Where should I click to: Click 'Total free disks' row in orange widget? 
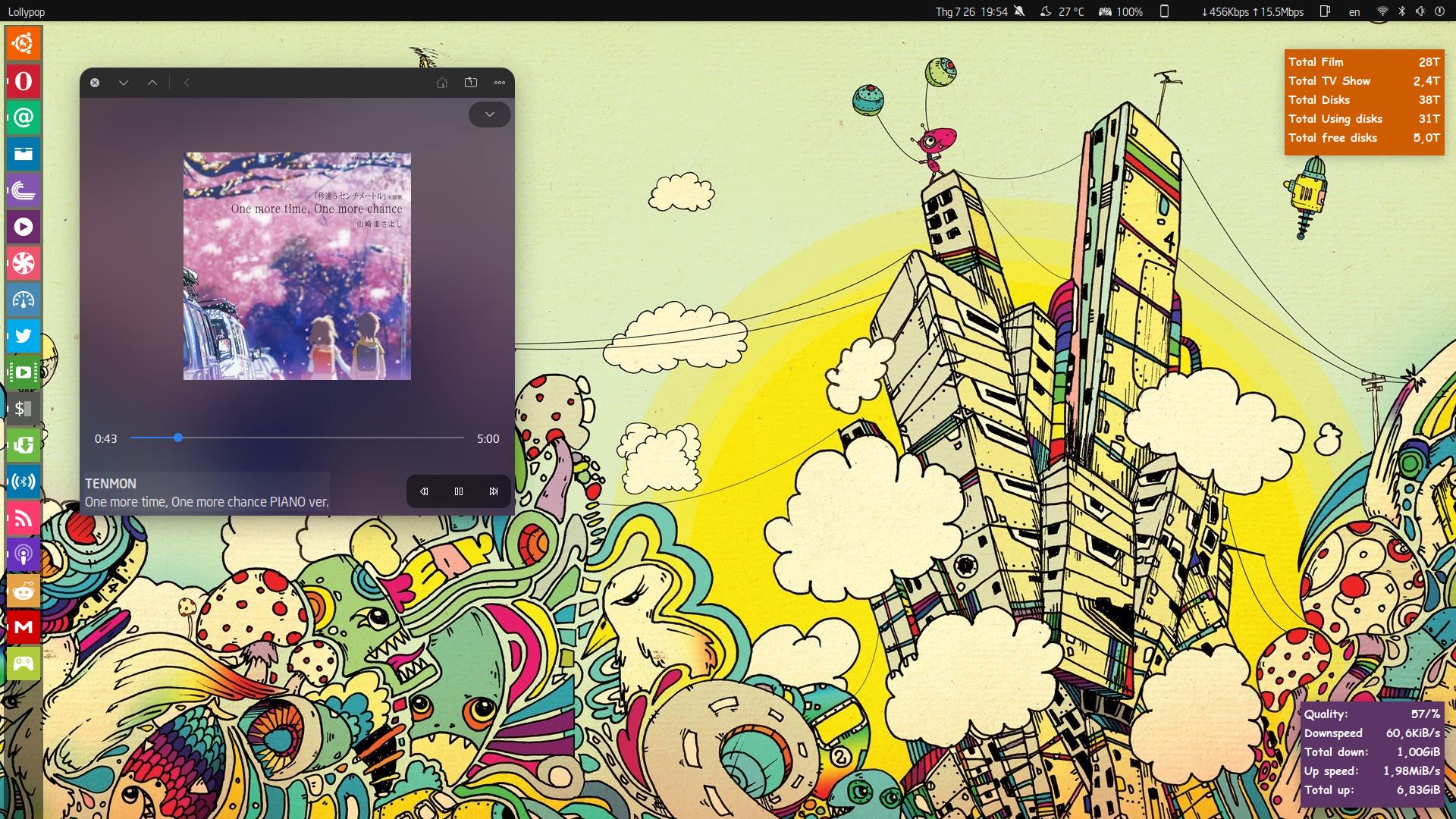tap(1364, 138)
